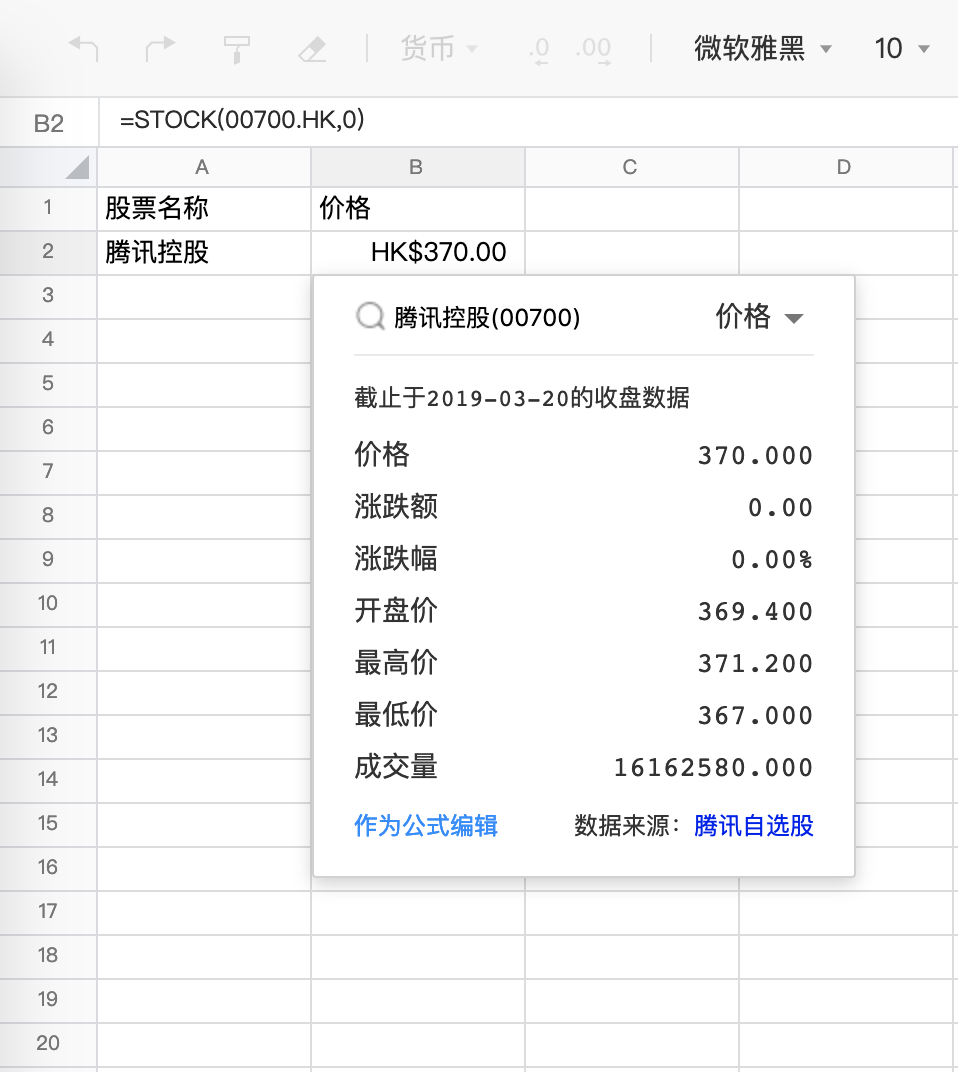The width and height of the screenshot is (958, 1072).
Task: Click the 成交量 16162580.000 row
Action: [x=583, y=767]
